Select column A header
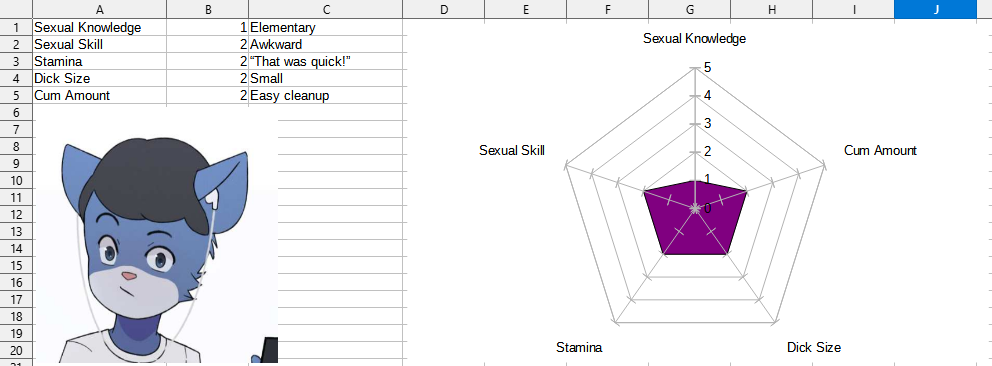The image size is (992, 366). coord(99,9)
